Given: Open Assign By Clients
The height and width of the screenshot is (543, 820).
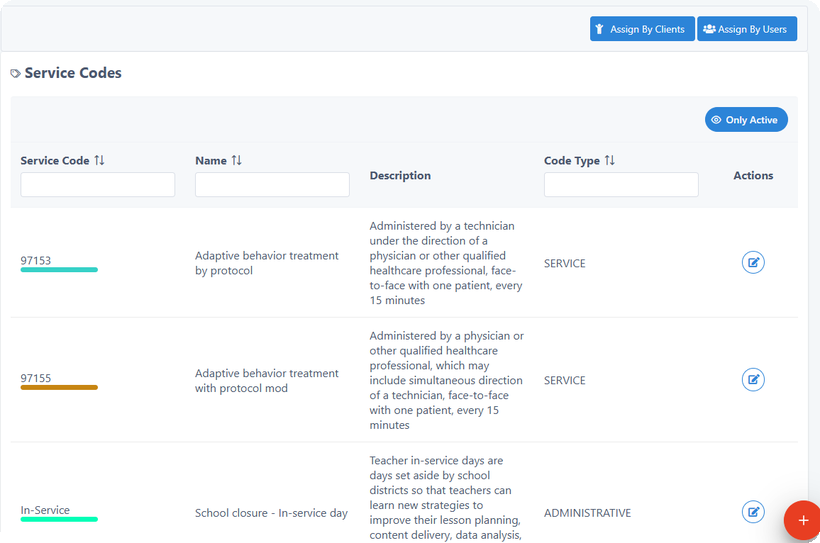Looking at the screenshot, I should click(642, 29).
